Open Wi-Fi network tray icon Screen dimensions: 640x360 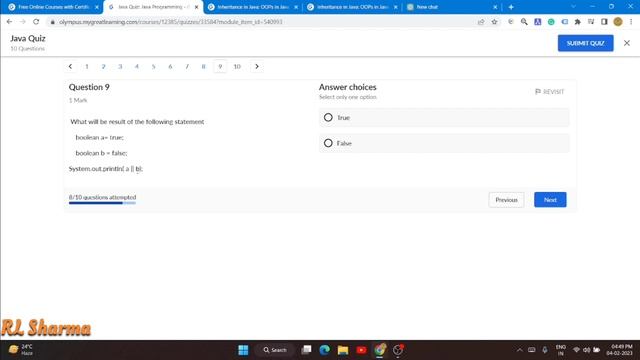[576, 350]
